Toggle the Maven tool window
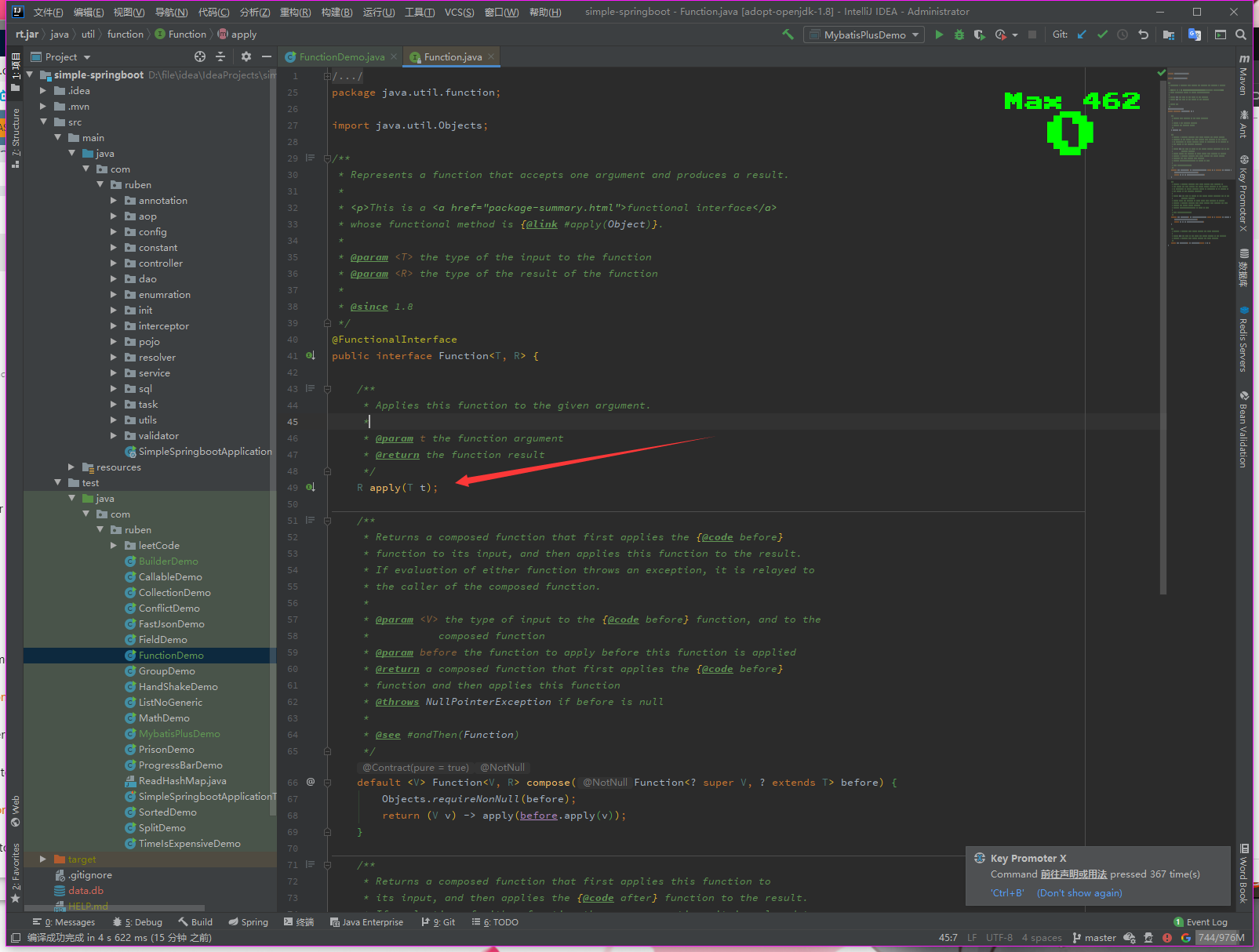The image size is (1259, 952). [1244, 75]
